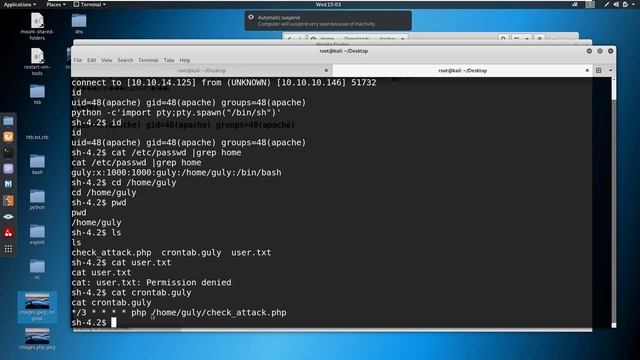This screenshot has height=360, width=640.
Task: Open the black Terminal icon in the dock
Action: coord(8,153)
